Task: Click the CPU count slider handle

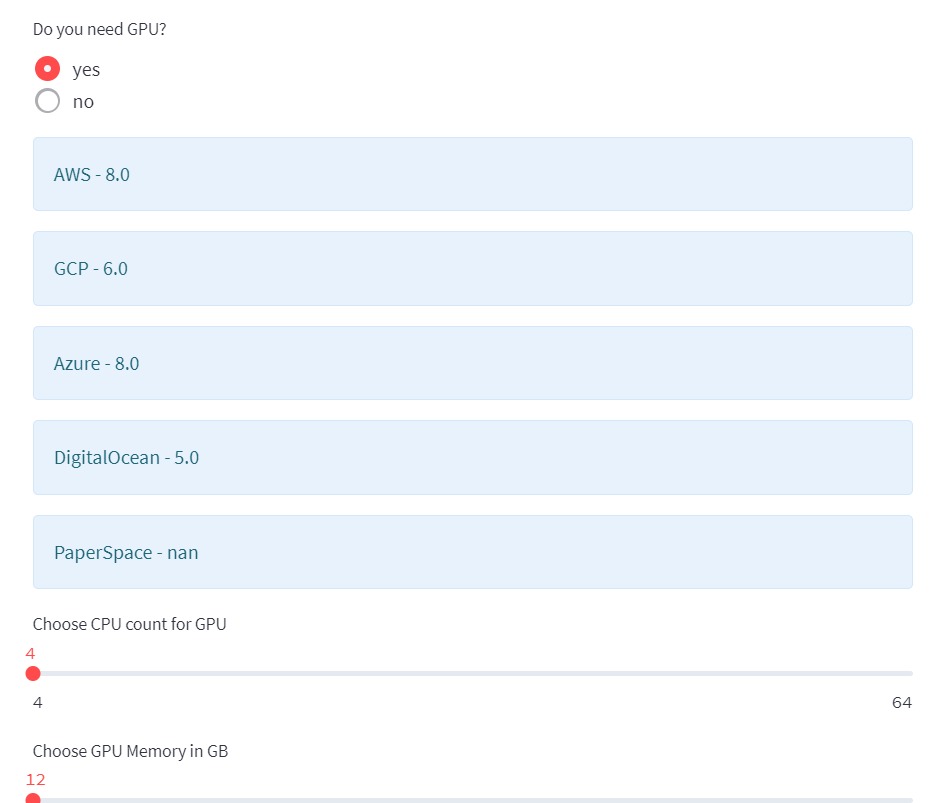Action: point(33,673)
